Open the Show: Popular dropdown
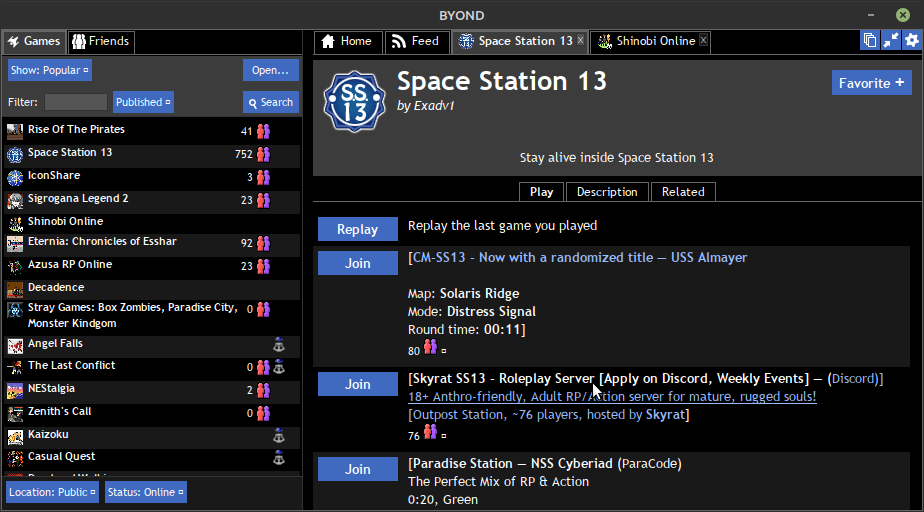This screenshot has height=512, width=924. (x=50, y=70)
